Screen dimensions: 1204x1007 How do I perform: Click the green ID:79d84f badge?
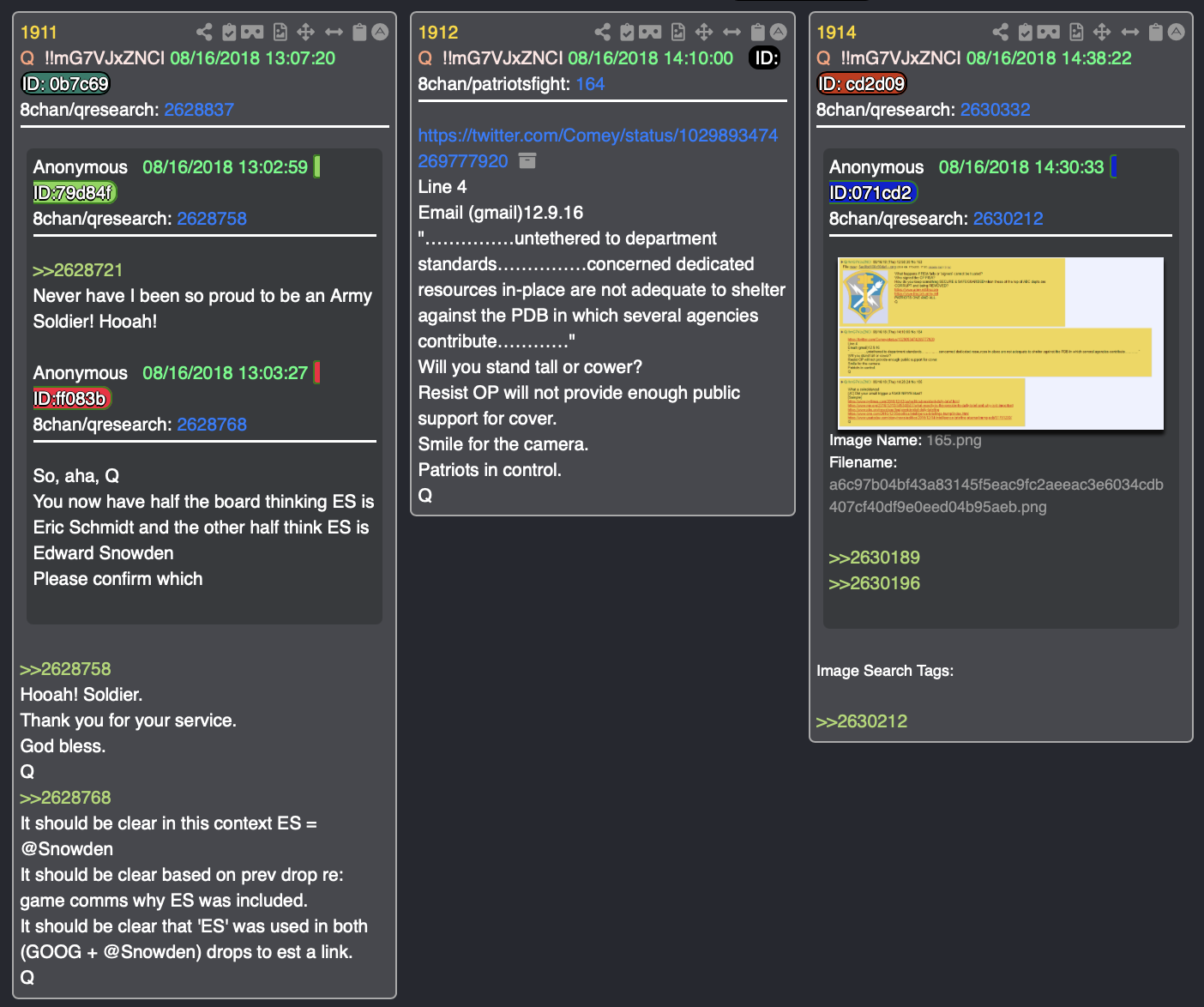[x=74, y=193]
